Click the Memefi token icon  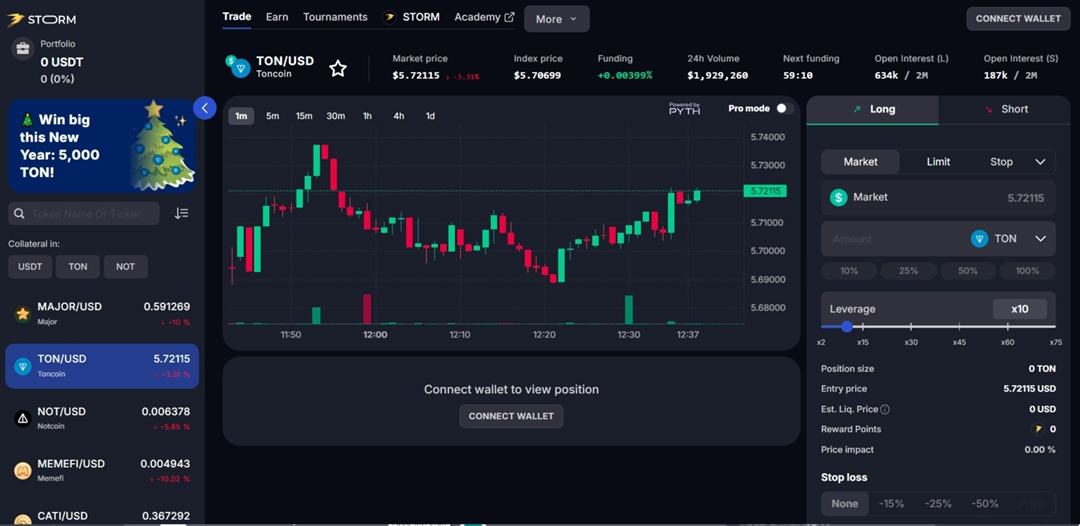click(x=23, y=471)
